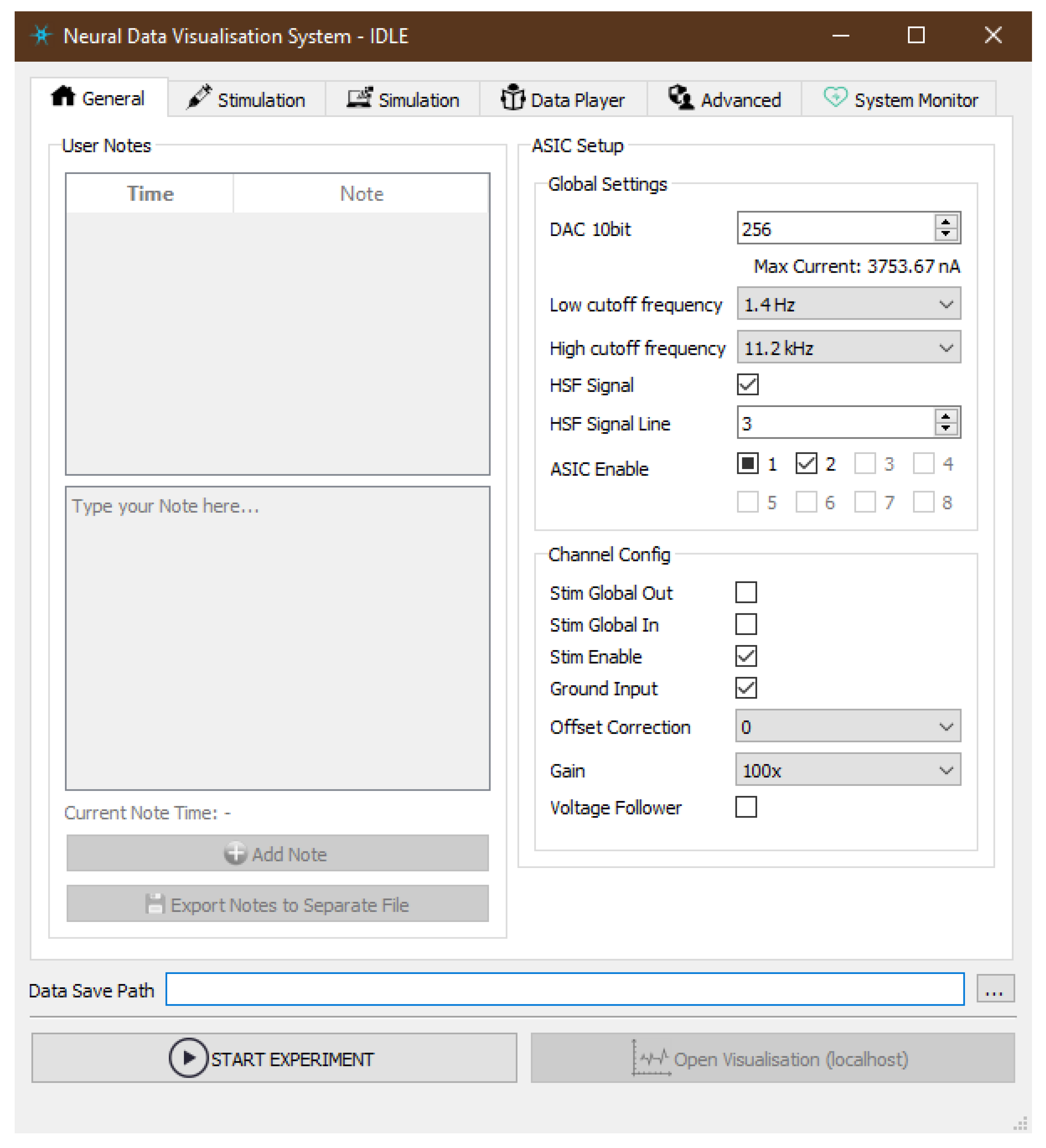Open the Offset Correction dropdown
Screen dimensions: 1046x1148
click(x=847, y=727)
